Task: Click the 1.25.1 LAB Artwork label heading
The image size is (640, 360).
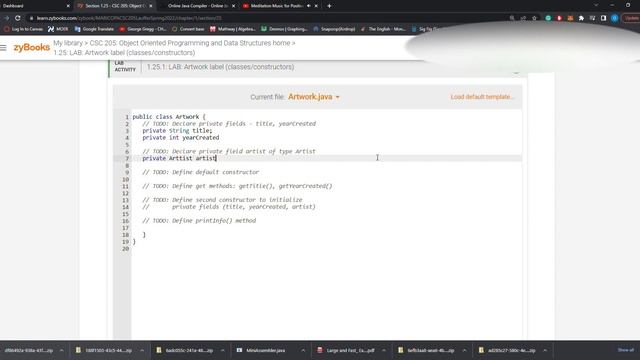Action: [220, 67]
